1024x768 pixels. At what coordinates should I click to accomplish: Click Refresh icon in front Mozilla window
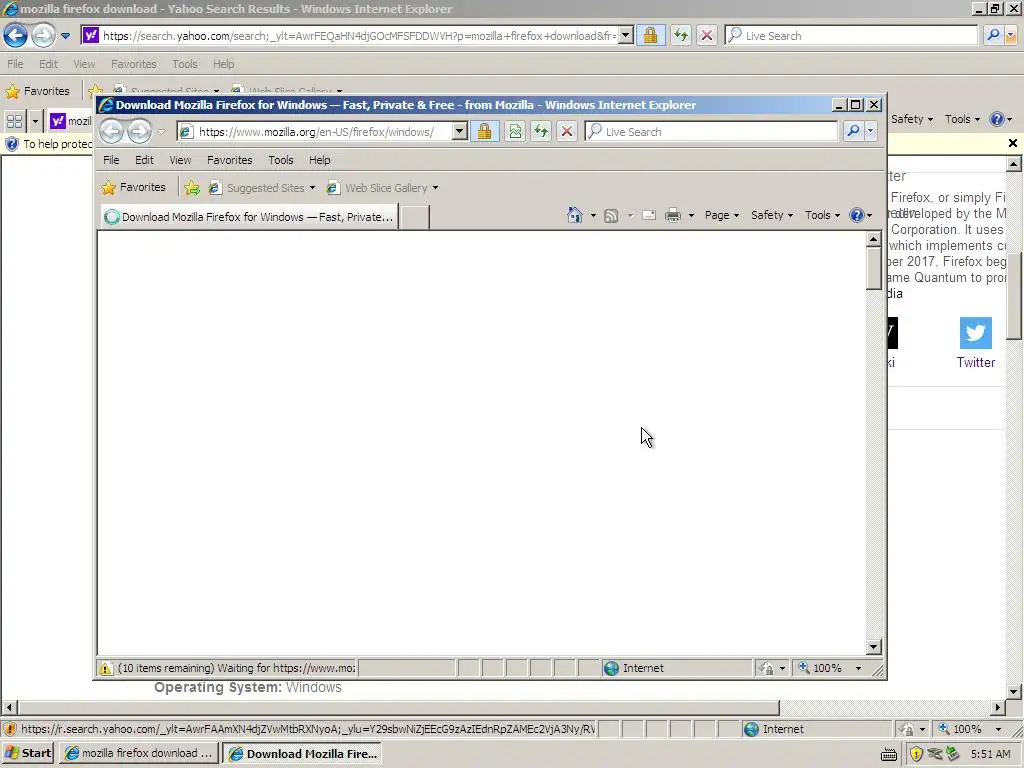(541, 131)
